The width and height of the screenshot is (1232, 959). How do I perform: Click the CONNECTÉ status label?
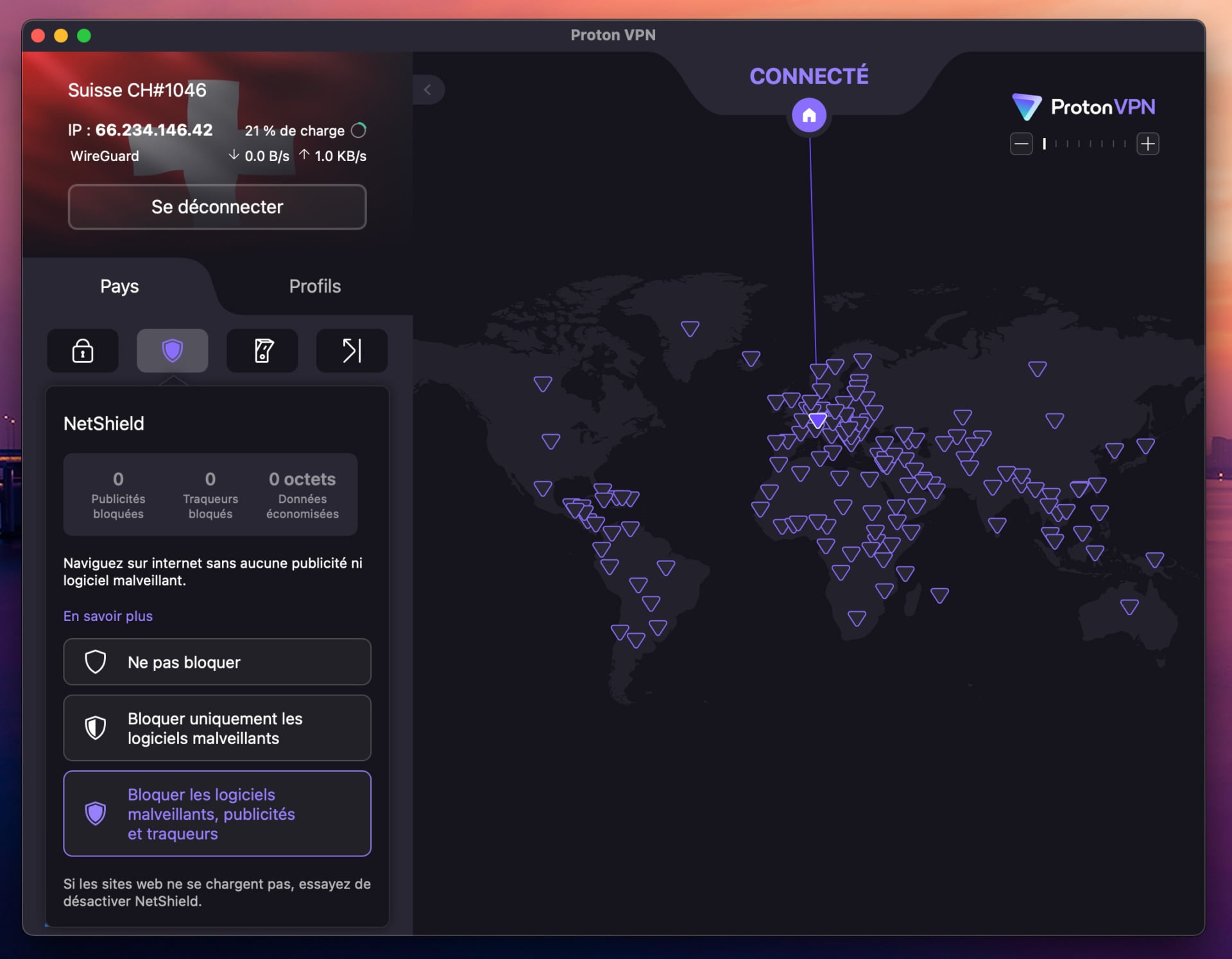coord(809,76)
